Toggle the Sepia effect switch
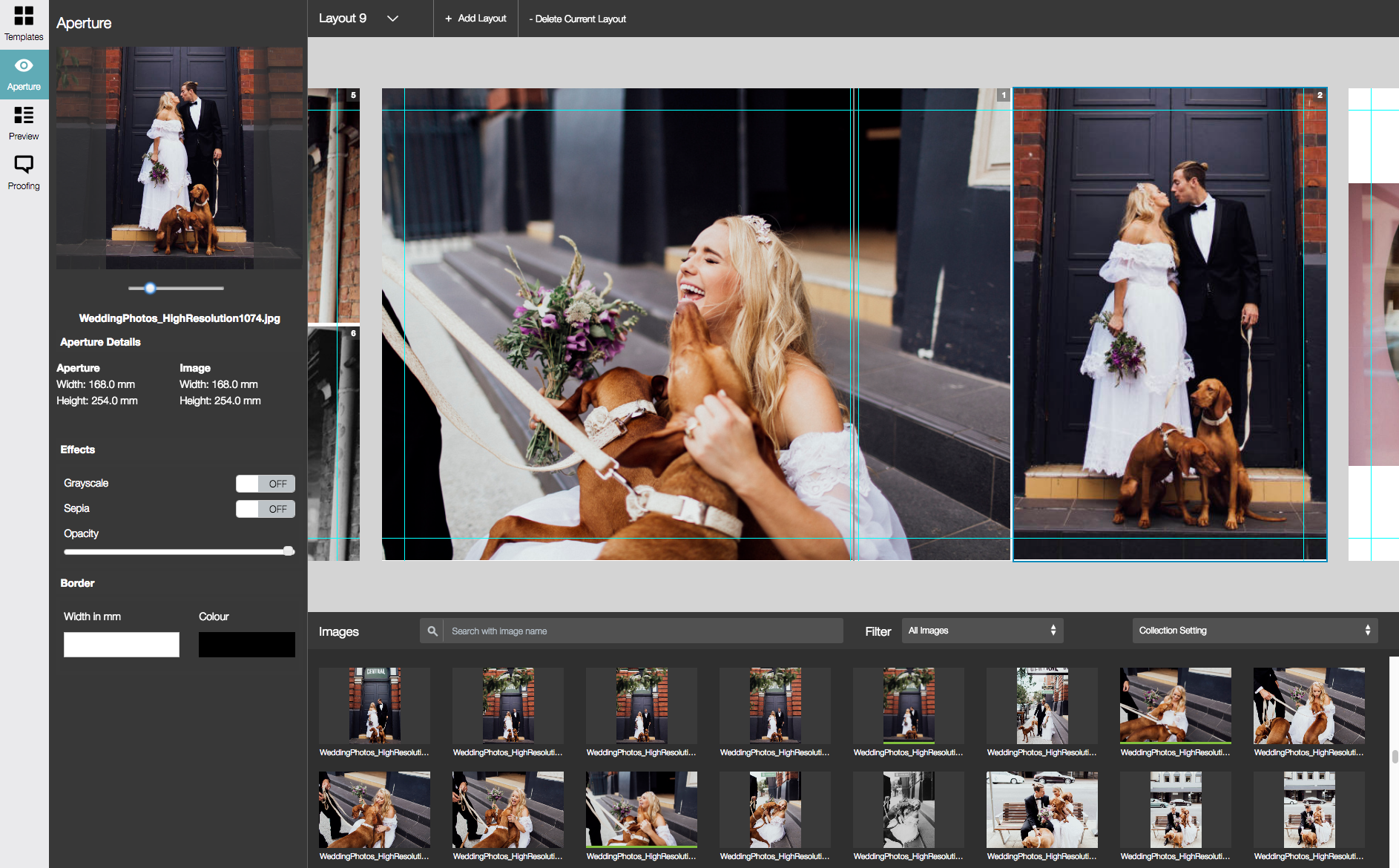This screenshot has height=868, width=1399. 266,509
